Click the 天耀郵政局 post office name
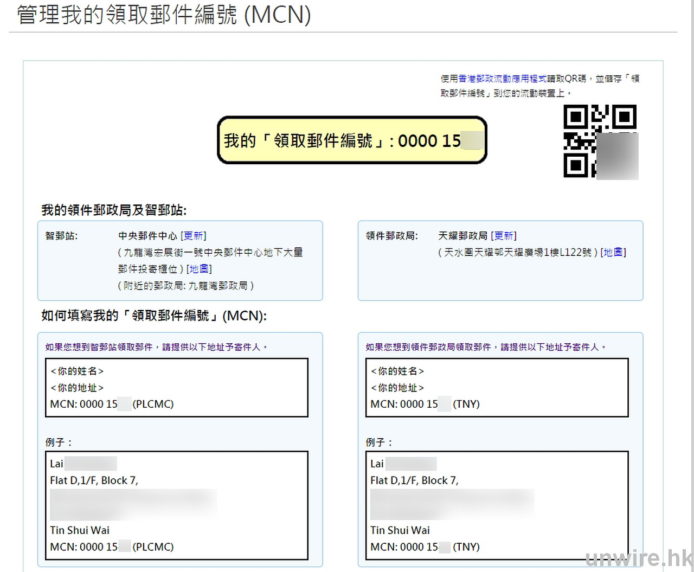This screenshot has height=572, width=694. (463, 236)
